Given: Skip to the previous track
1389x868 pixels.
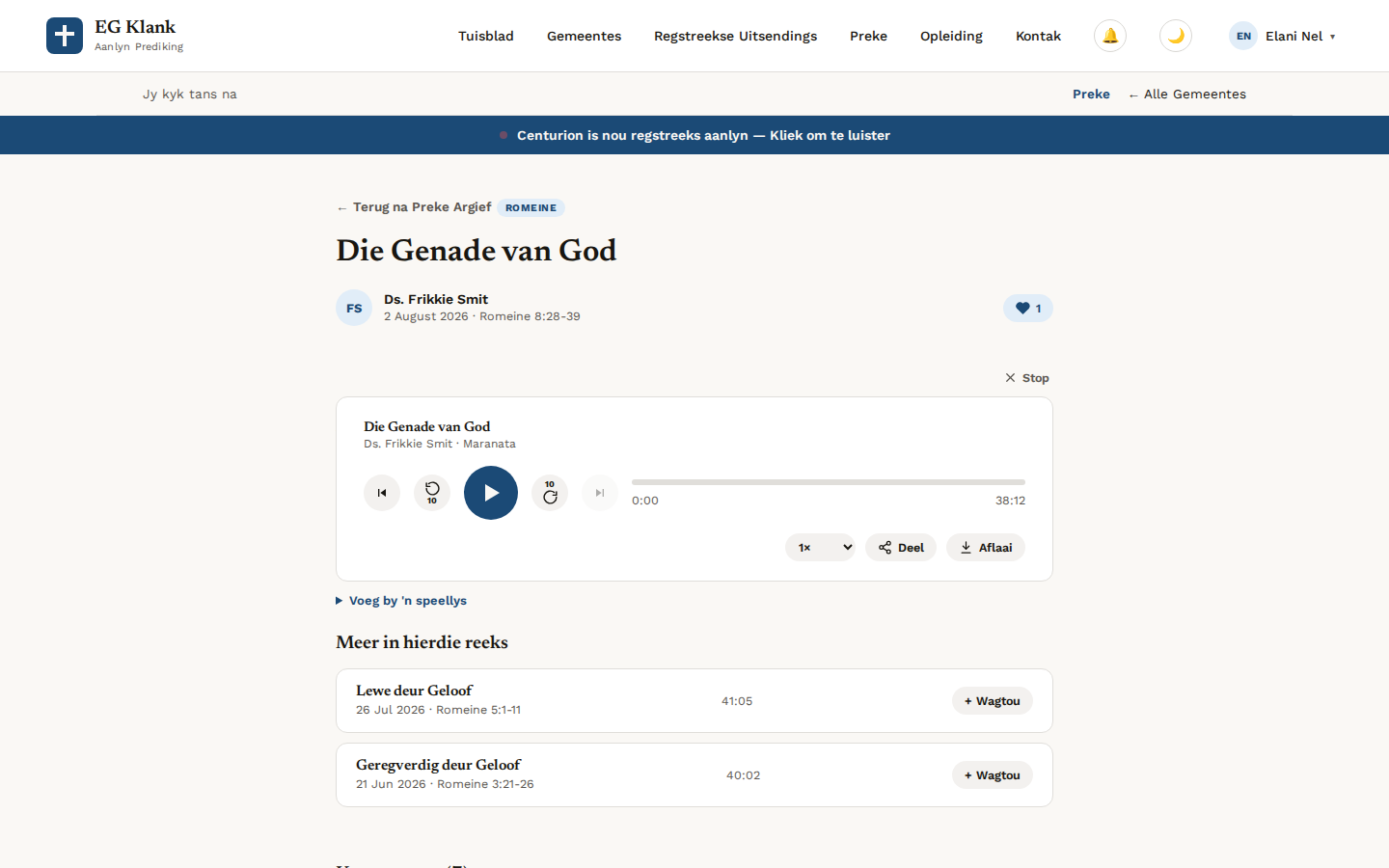Looking at the screenshot, I should pyautogui.click(x=382, y=493).
